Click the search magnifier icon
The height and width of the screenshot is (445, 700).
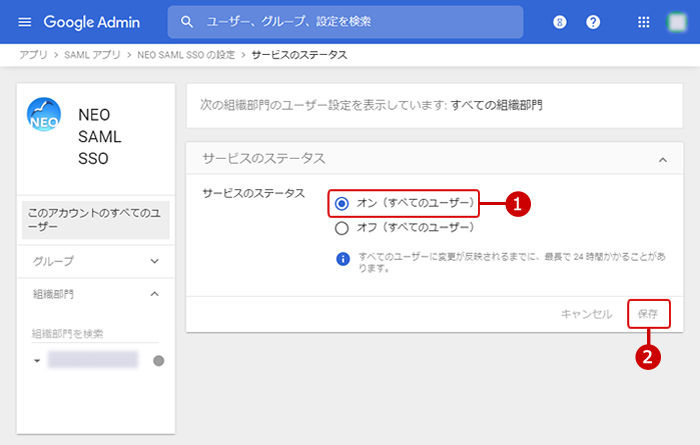click(187, 22)
